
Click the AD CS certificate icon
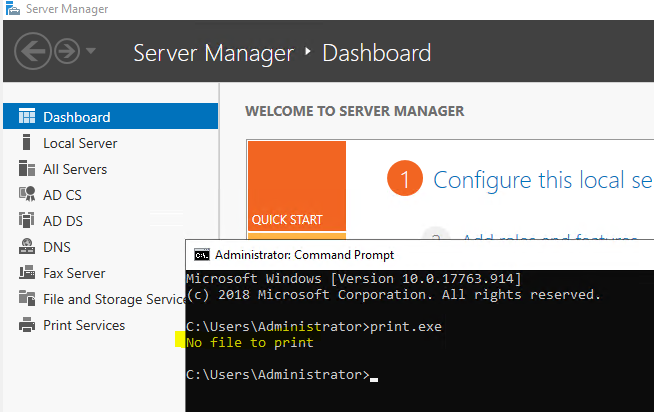(27, 194)
